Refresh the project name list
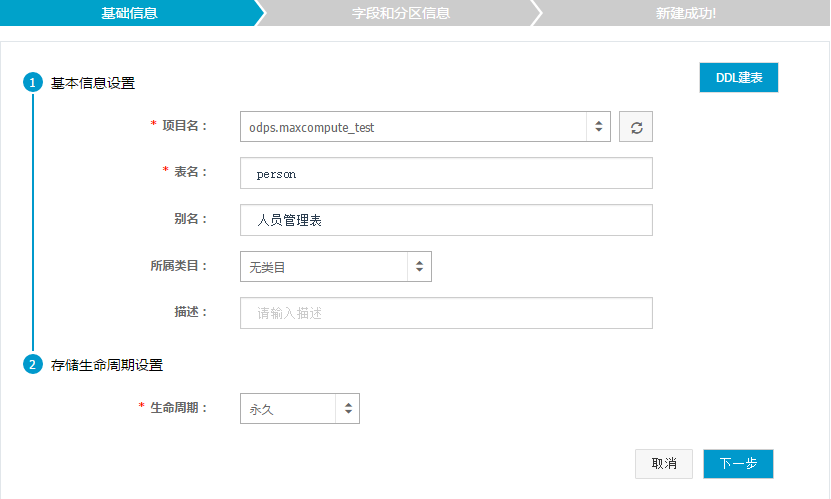This screenshot has width=831, height=499. click(x=635, y=127)
